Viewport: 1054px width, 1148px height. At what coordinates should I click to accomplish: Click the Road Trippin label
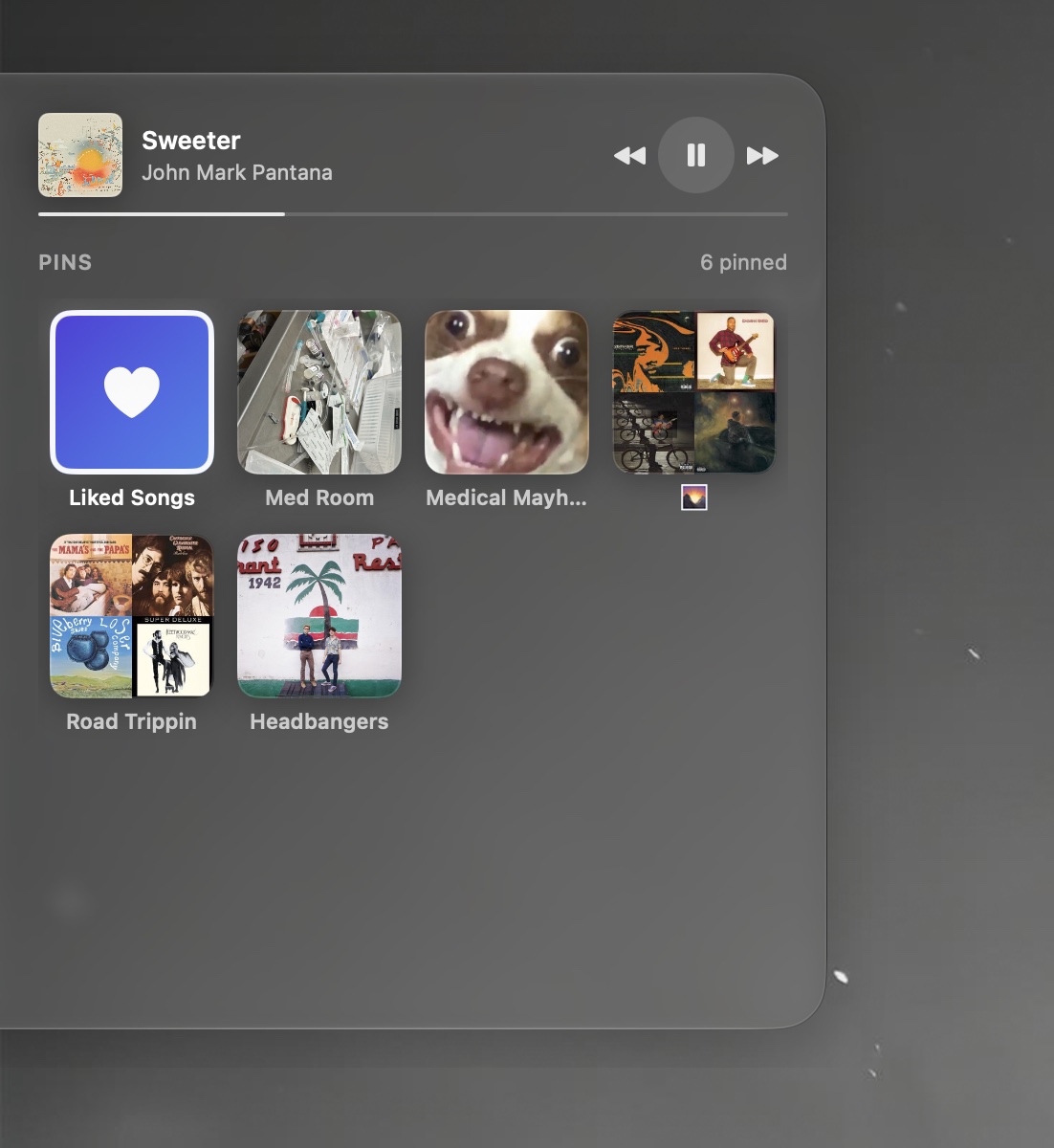click(132, 721)
